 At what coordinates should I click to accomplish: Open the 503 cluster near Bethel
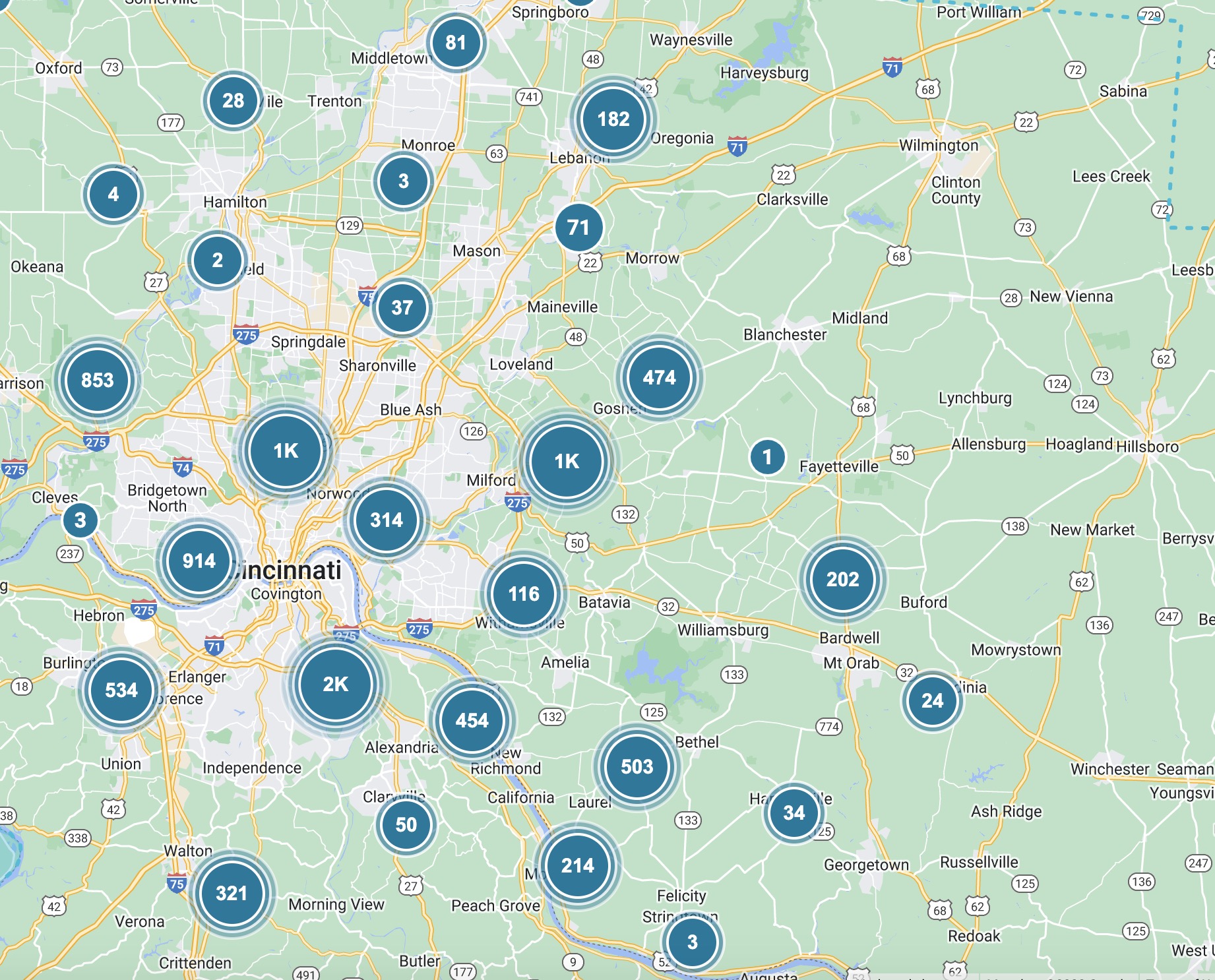637,766
